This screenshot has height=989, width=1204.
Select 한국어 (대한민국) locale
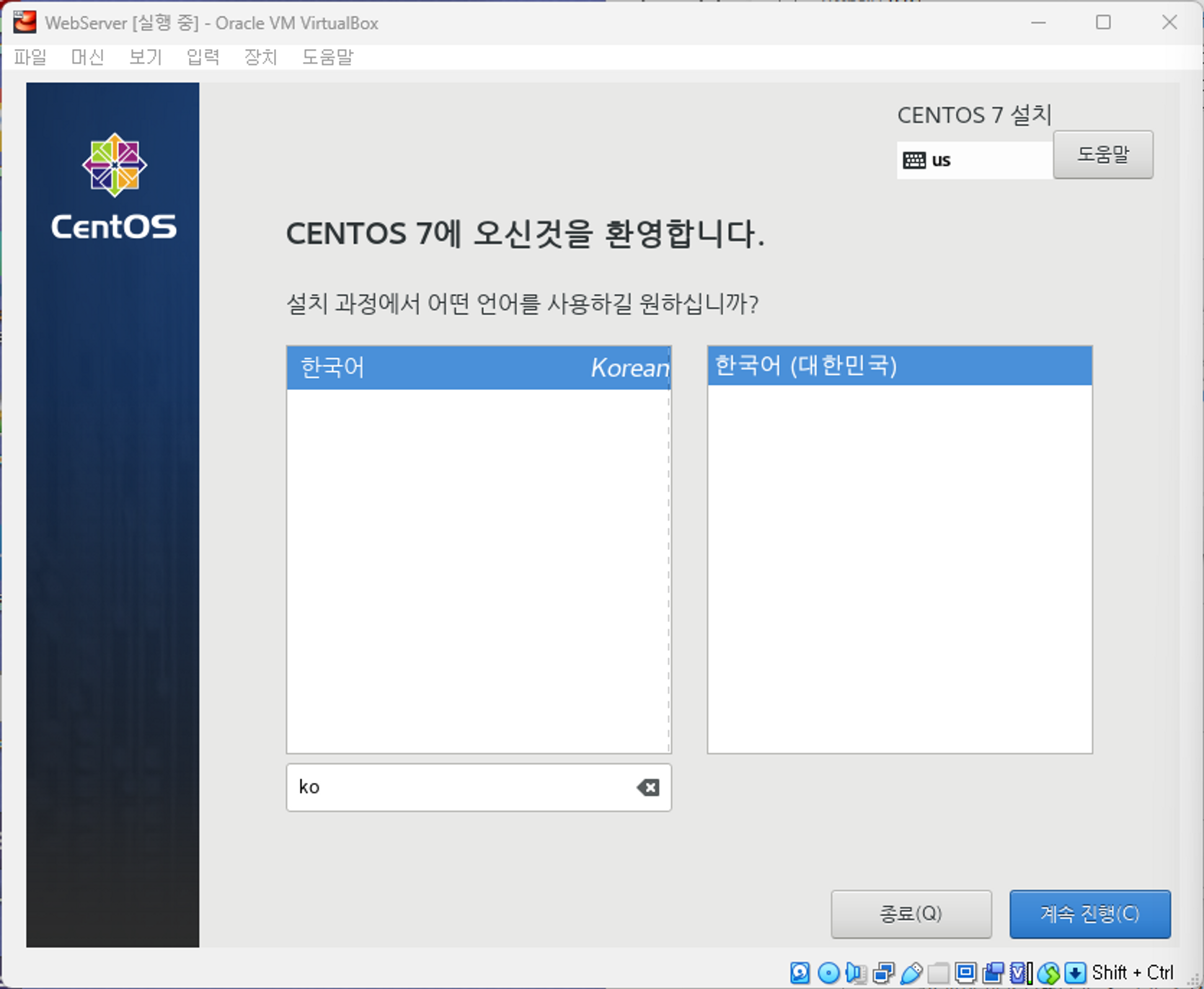click(x=900, y=366)
